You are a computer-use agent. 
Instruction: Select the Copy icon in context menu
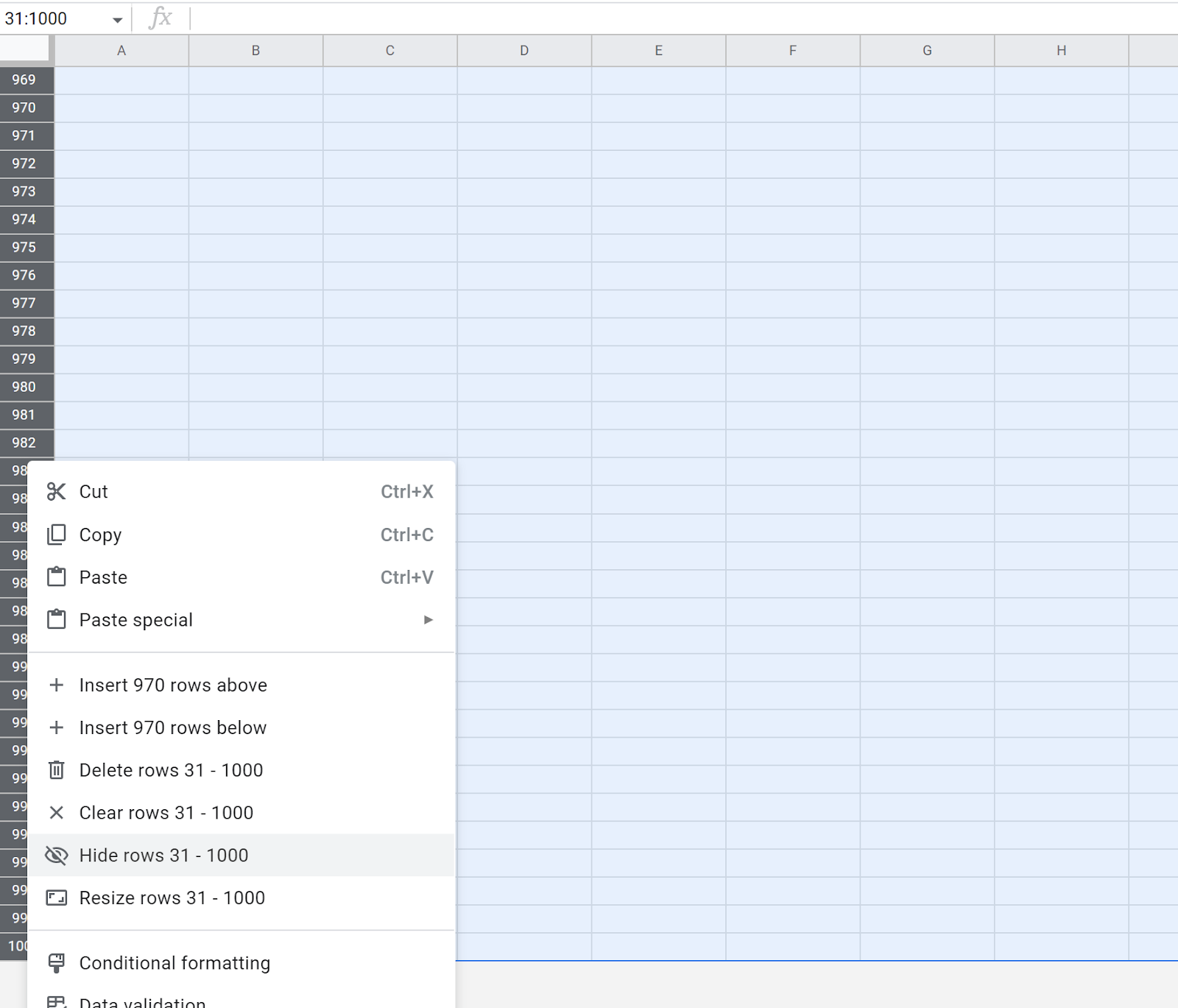click(57, 535)
